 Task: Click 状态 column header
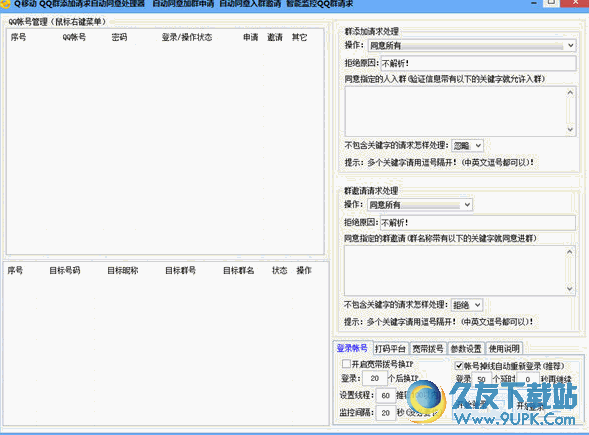coord(279,270)
